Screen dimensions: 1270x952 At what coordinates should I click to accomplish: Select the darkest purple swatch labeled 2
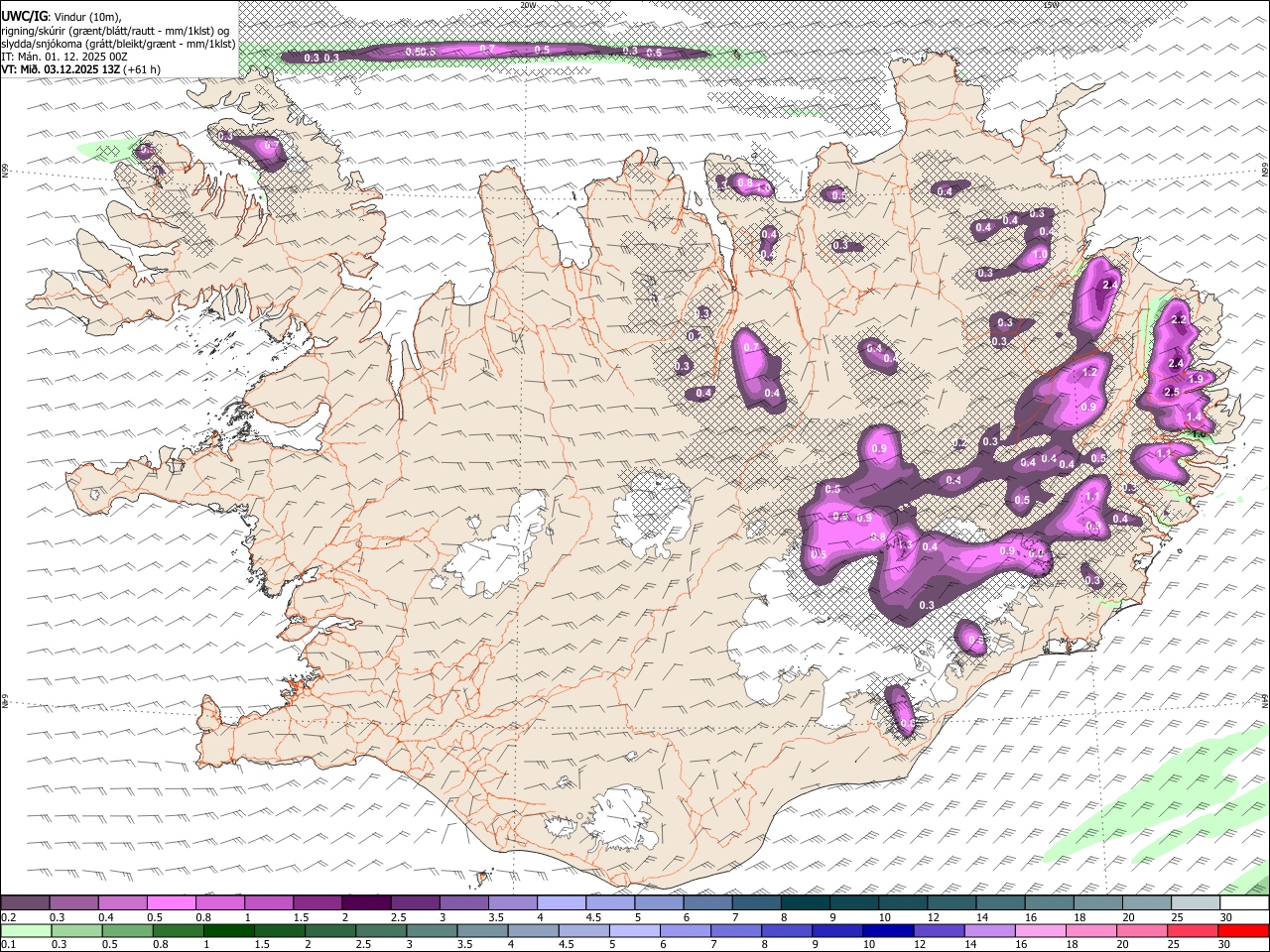tap(365, 902)
